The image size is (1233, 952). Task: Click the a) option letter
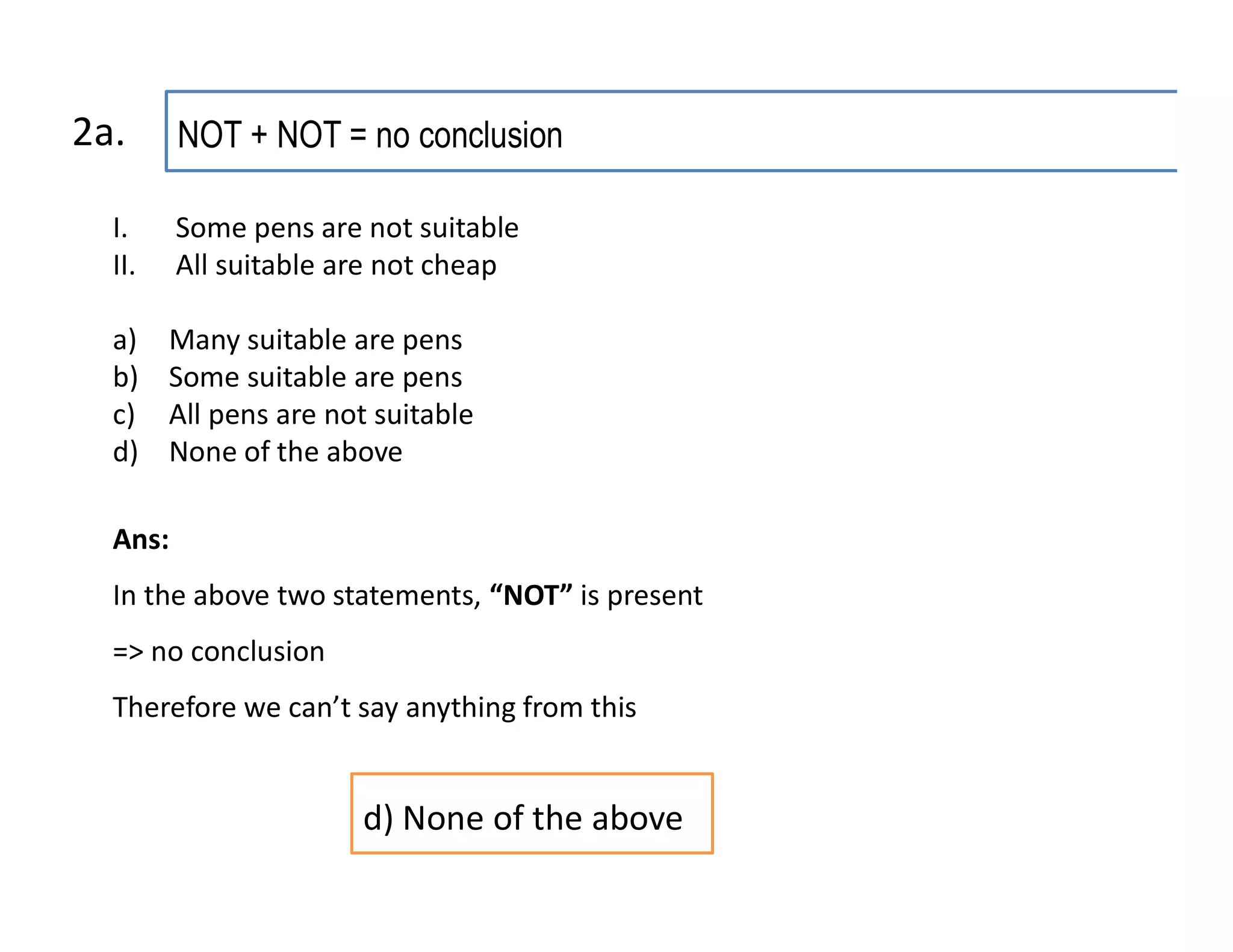click(125, 340)
